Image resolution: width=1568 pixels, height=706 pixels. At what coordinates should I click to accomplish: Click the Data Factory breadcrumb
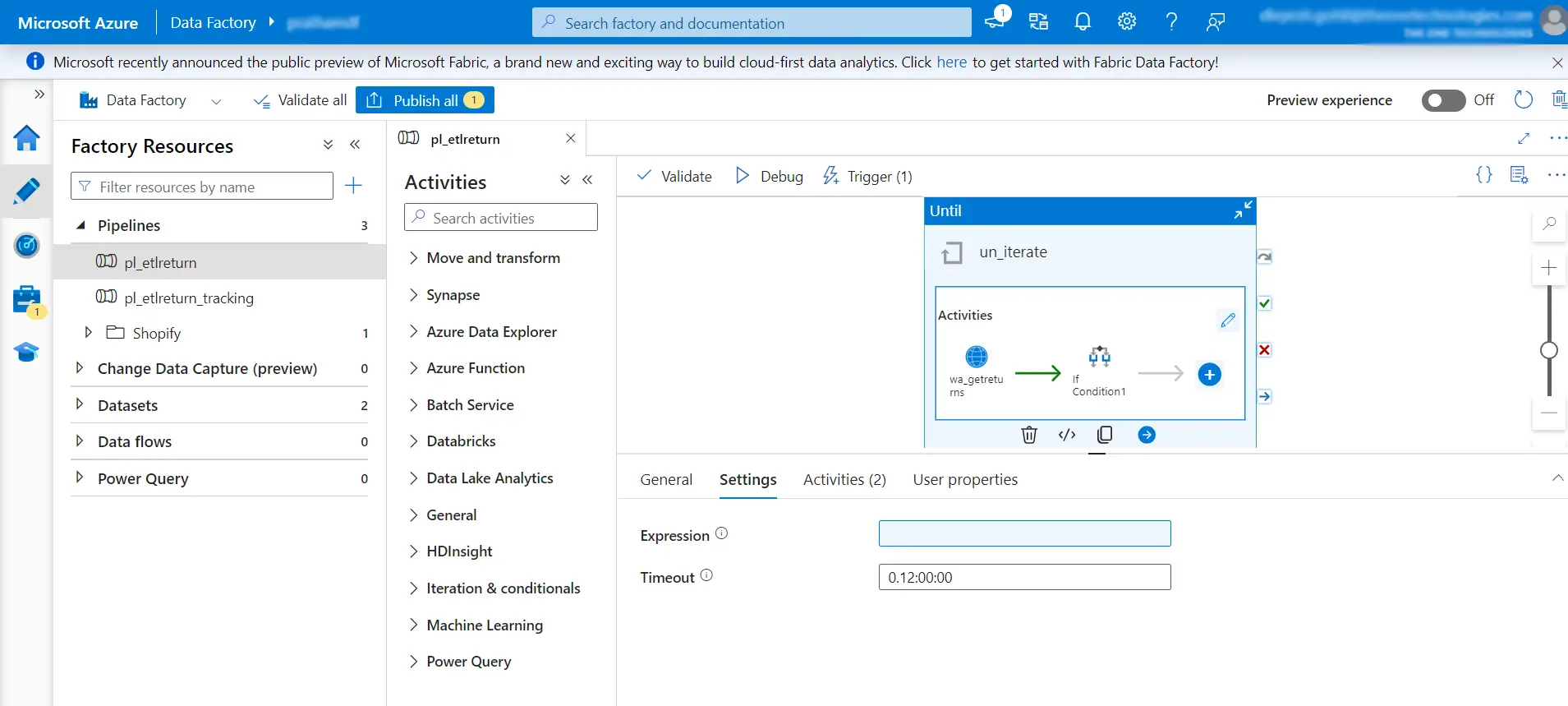(x=213, y=22)
